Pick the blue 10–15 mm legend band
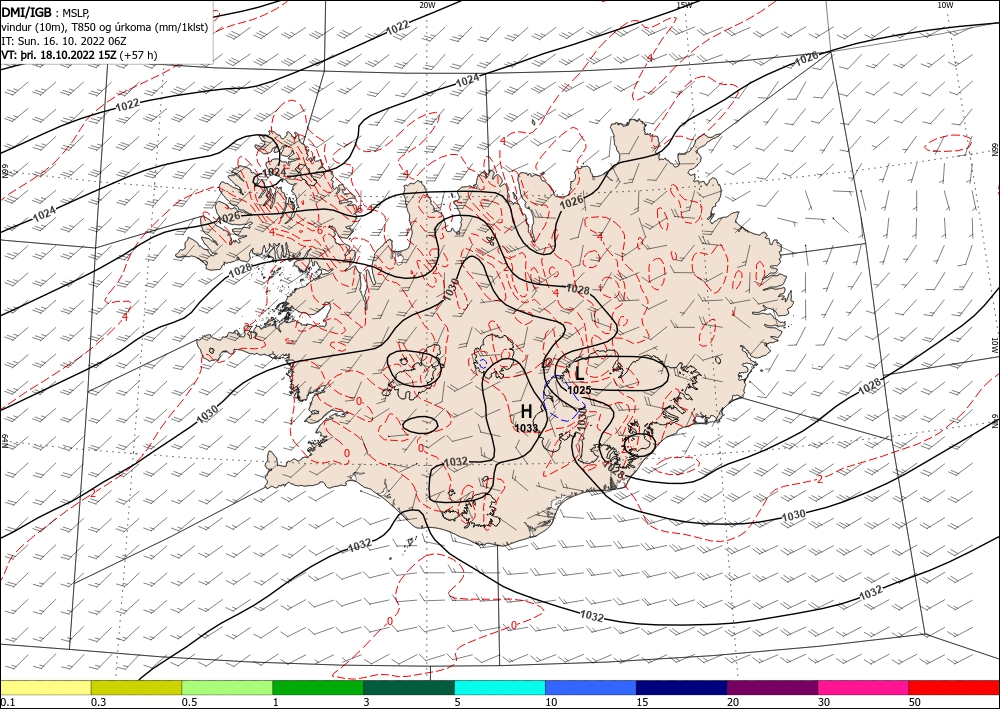The image size is (1000, 709). tap(591, 687)
